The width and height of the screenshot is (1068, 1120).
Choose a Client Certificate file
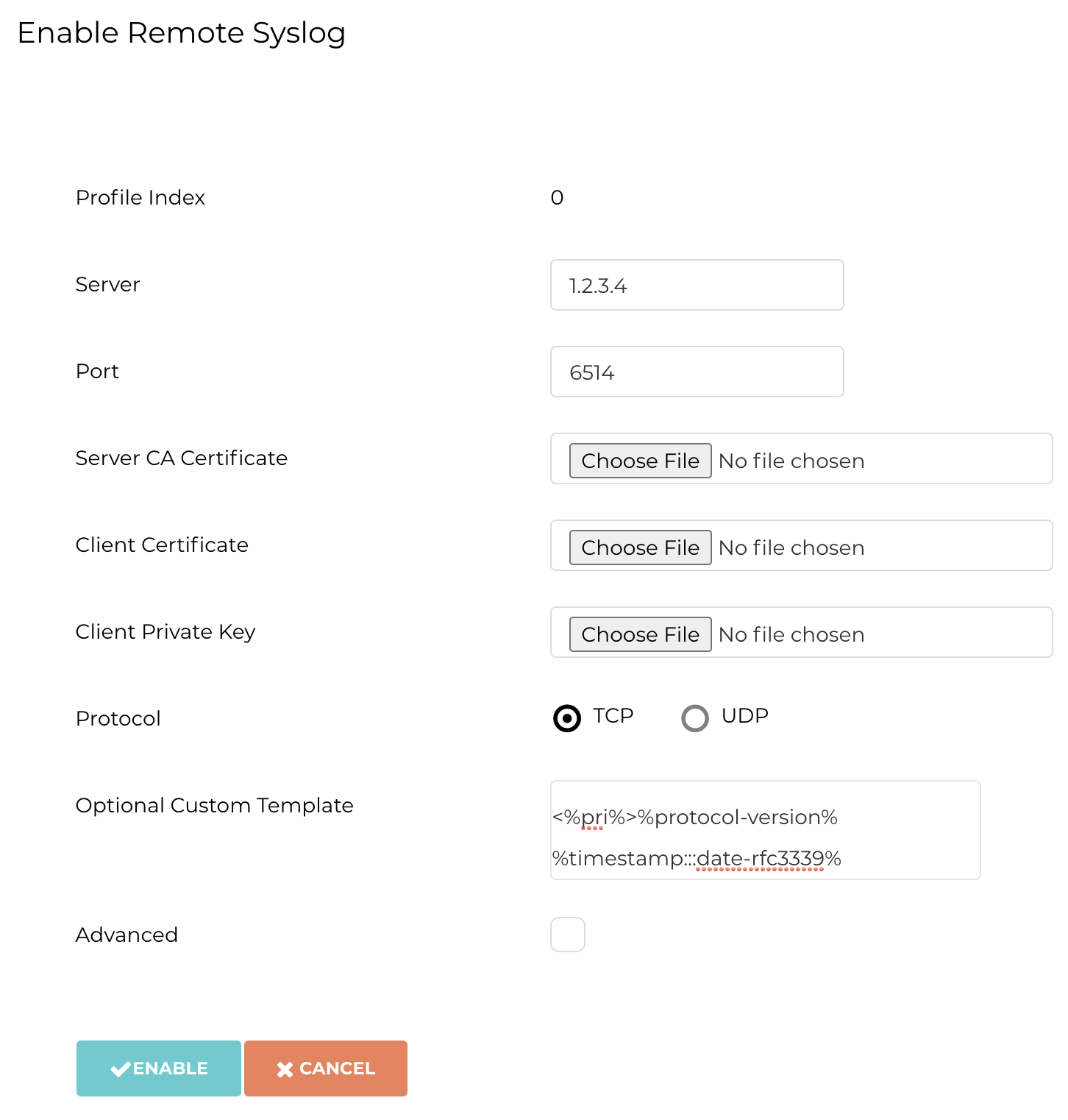(x=640, y=547)
